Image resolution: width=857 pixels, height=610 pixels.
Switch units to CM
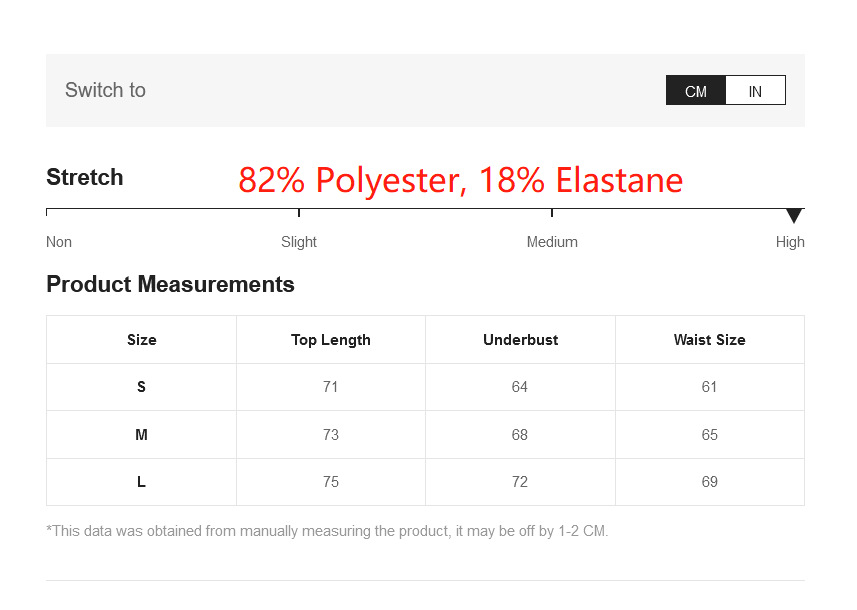(696, 91)
